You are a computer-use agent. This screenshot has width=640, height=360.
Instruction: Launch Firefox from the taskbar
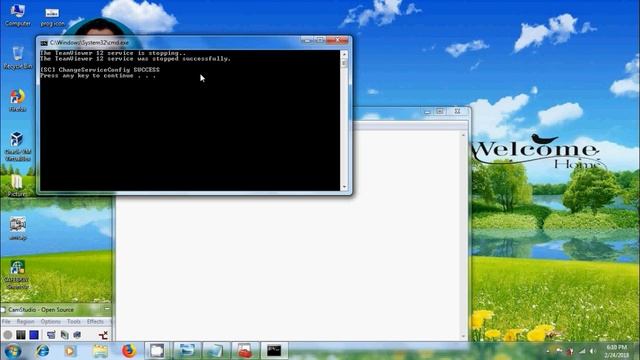click(x=129, y=351)
